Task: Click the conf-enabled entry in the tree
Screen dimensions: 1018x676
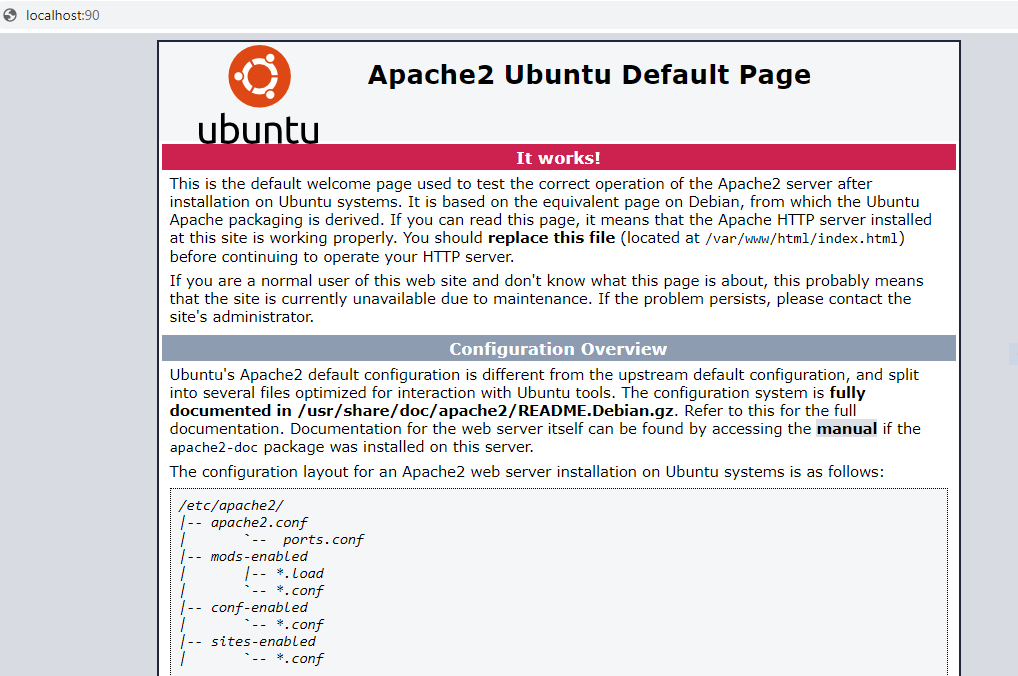Action: (259, 607)
